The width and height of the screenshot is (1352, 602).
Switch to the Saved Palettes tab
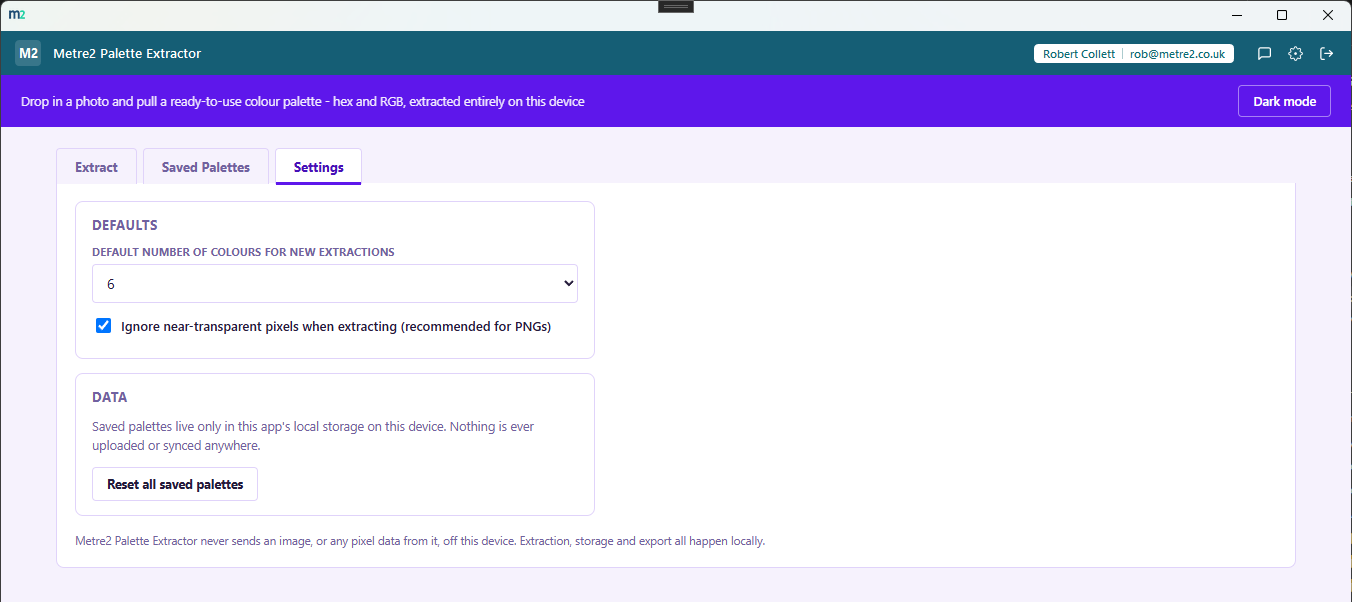click(x=206, y=167)
